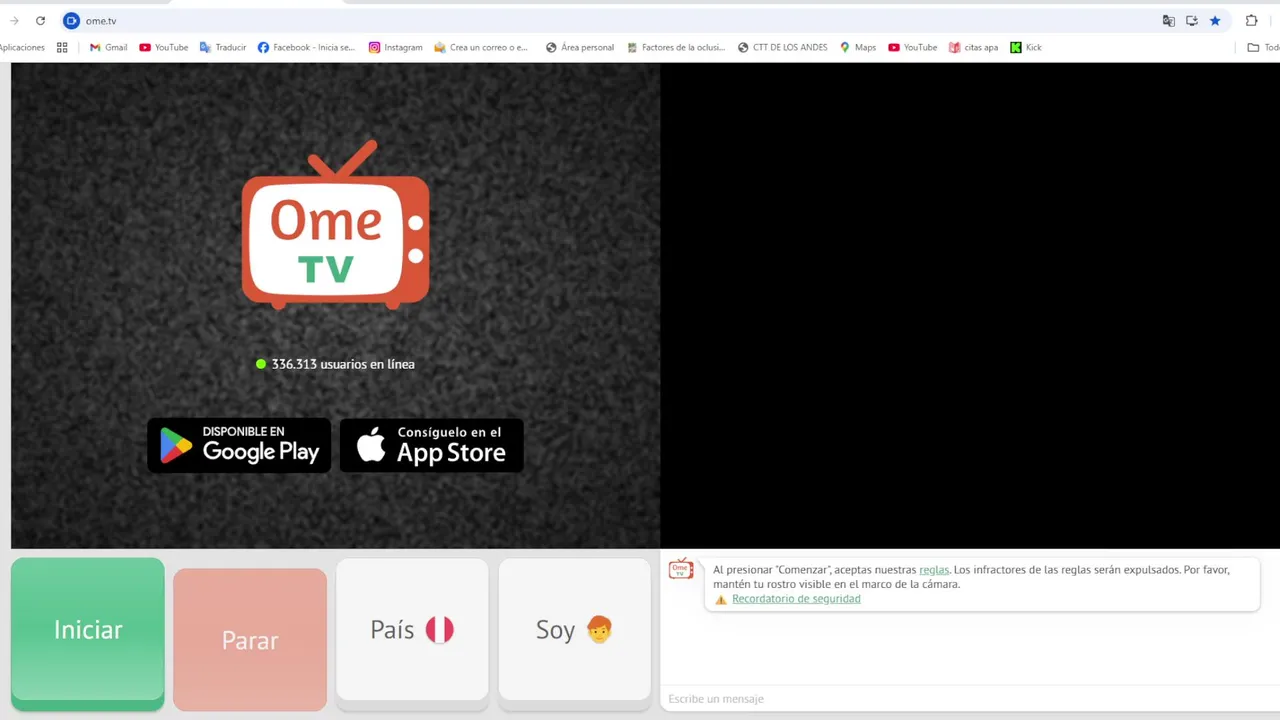Open the Crea un correo bookmark
The height and width of the screenshot is (720, 1280).
[x=481, y=47]
